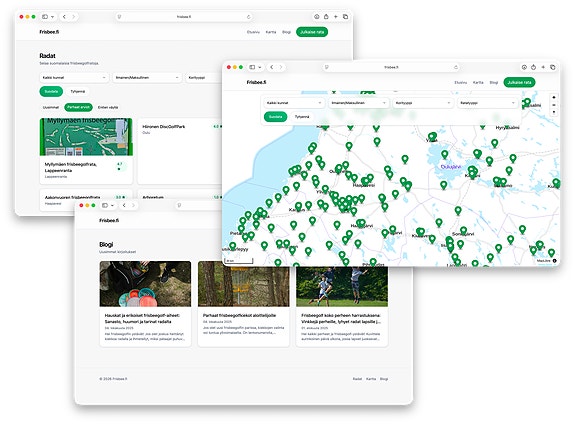Click the 'Tyhjennä' button under the map filters
Viewport: 575px width, 424px height.
[x=302, y=117]
